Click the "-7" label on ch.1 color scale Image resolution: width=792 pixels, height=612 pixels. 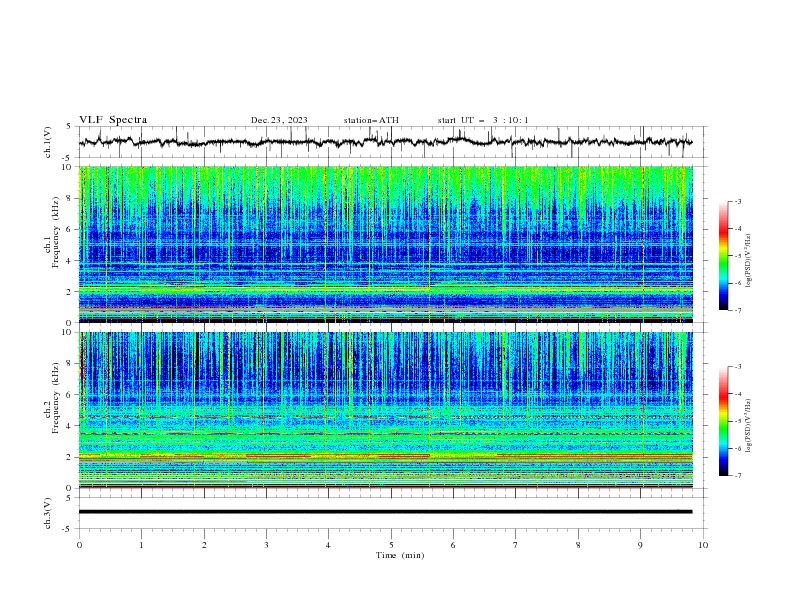point(737,310)
